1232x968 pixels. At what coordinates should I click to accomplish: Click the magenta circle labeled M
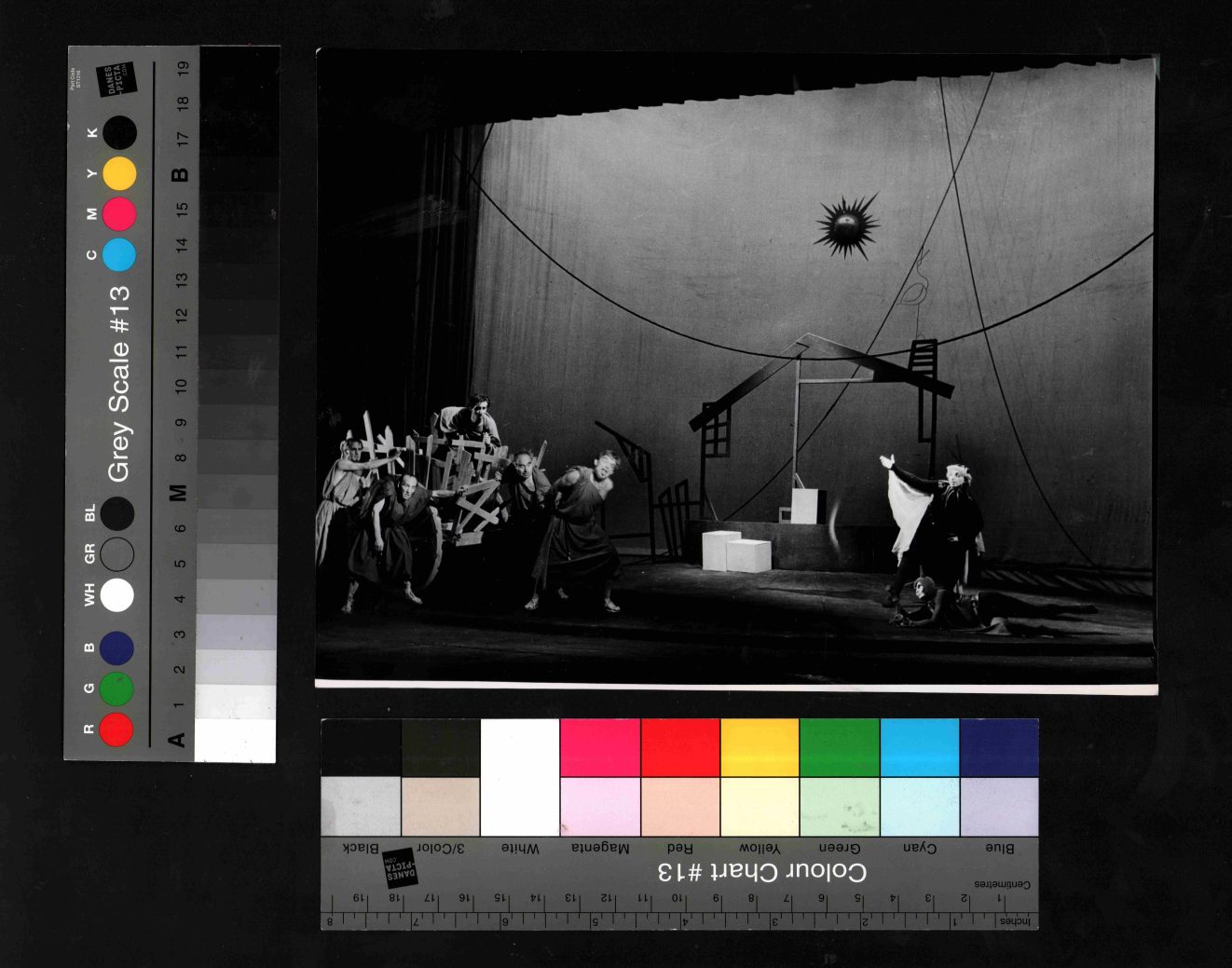(x=119, y=214)
